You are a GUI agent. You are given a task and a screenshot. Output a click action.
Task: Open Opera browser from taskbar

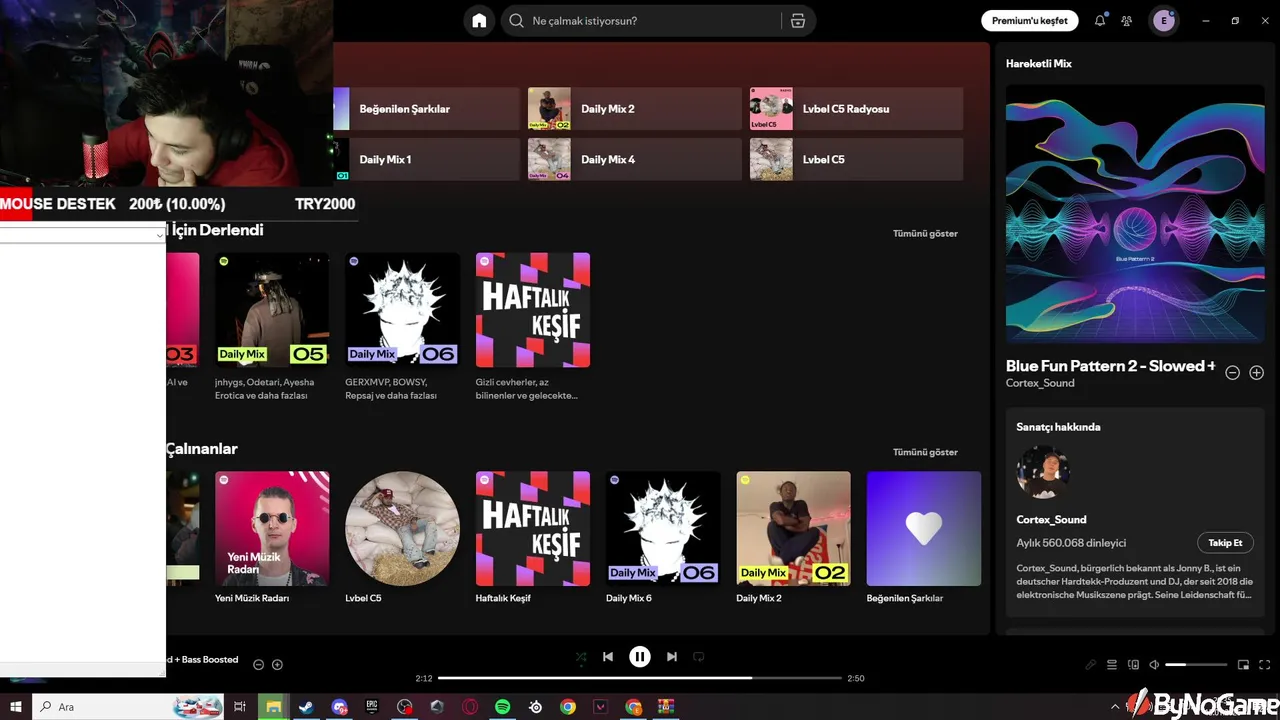pyautogui.click(x=470, y=707)
